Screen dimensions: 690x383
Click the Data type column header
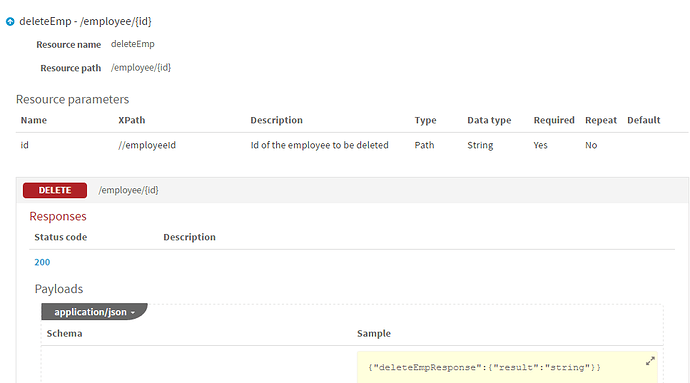click(489, 120)
